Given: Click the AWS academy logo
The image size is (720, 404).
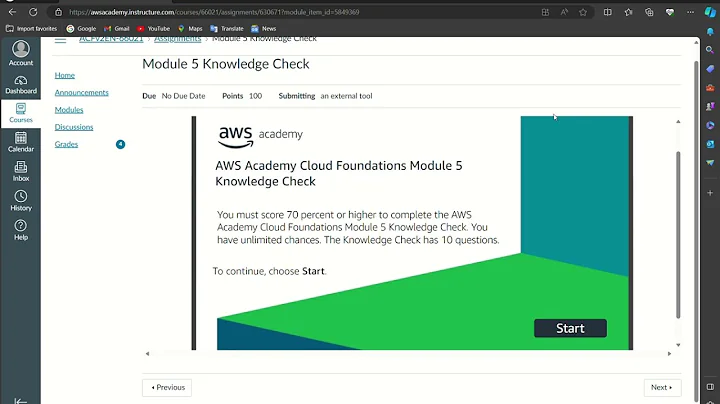Looking at the screenshot, I should point(260,137).
